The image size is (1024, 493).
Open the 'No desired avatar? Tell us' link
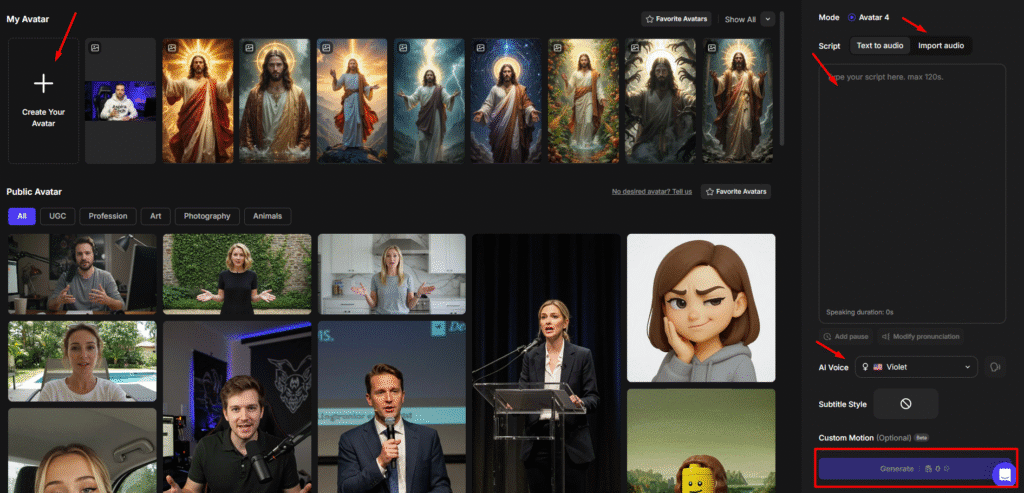[651, 191]
